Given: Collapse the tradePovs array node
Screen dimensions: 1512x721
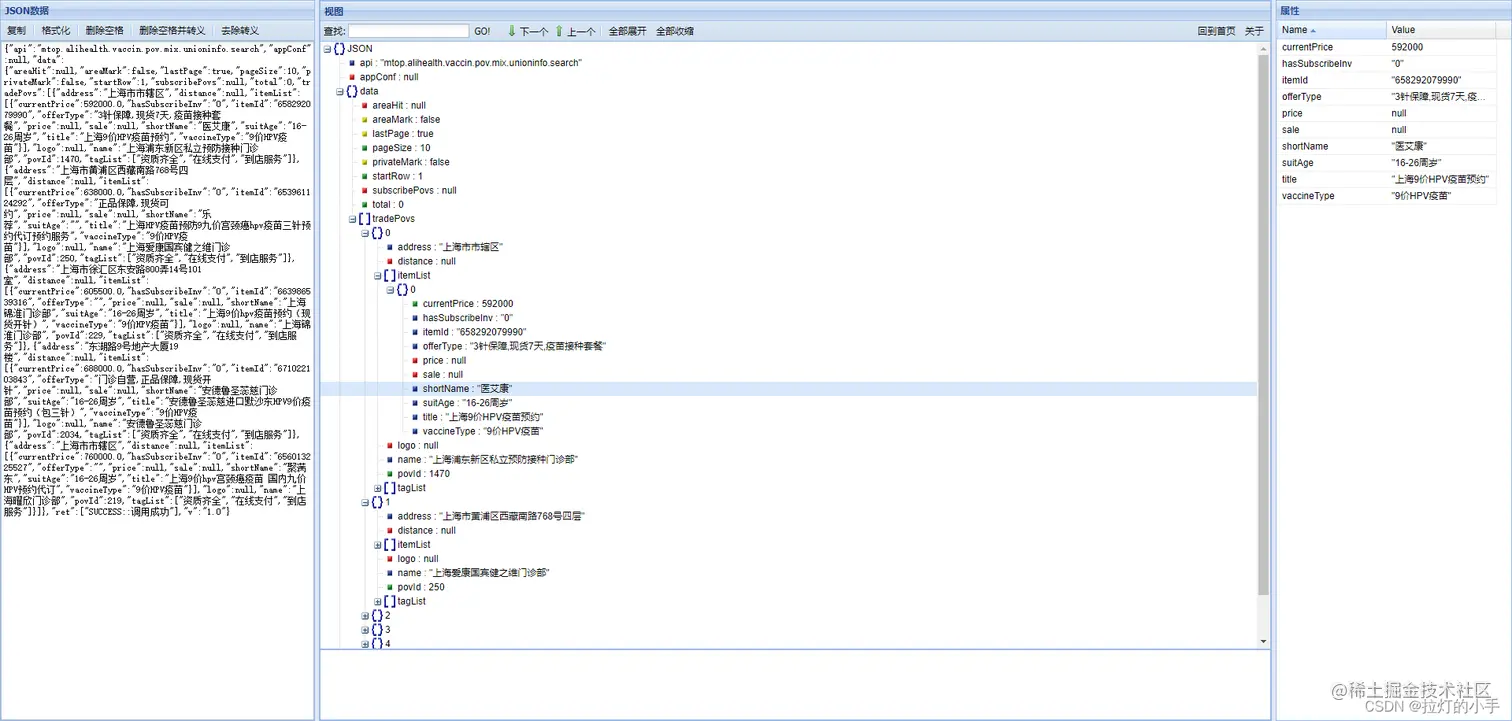Looking at the screenshot, I should pos(352,218).
